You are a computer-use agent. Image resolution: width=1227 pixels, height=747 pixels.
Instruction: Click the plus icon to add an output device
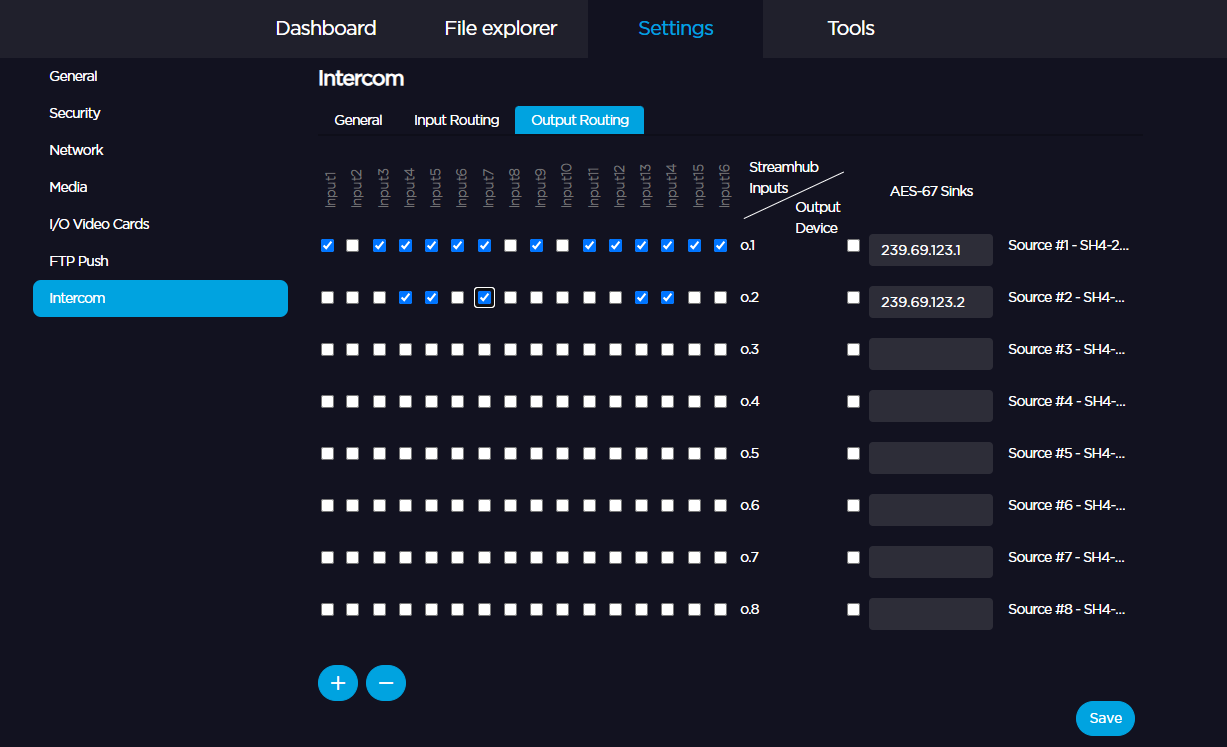point(338,683)
